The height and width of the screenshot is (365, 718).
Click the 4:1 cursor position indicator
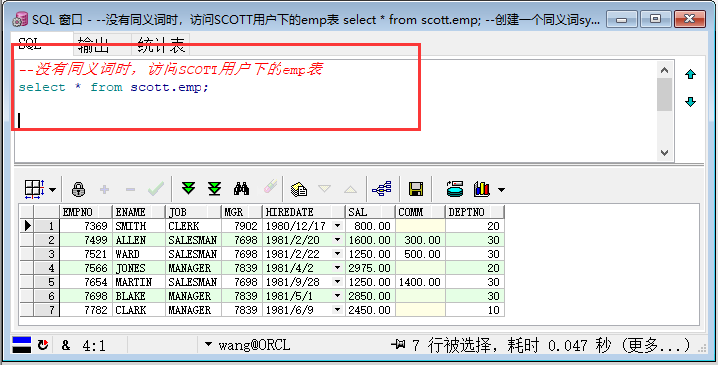click(x=94, y=345)
